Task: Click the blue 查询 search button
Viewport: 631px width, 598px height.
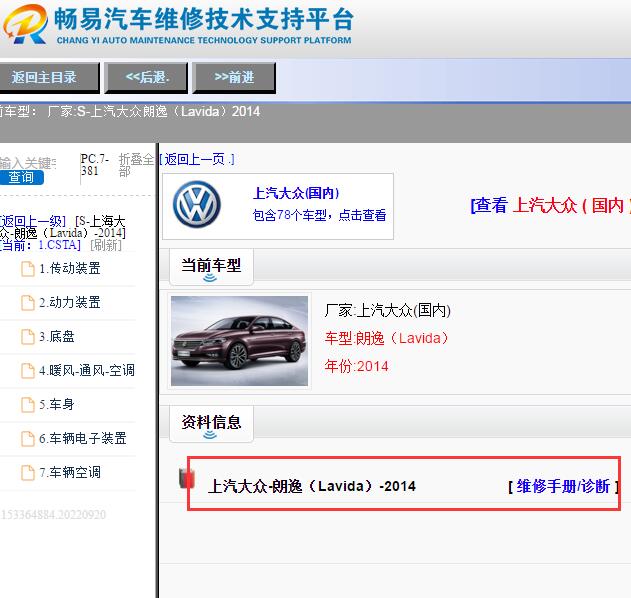Action: point(21,177)
